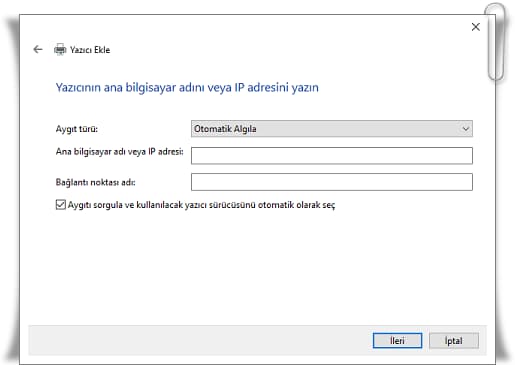Screen dimensions: 515x365
Task: Click the heading Yazıcının ana bilgisayar adını veya IP adresini yazın
Action: [x=187, y=88]
